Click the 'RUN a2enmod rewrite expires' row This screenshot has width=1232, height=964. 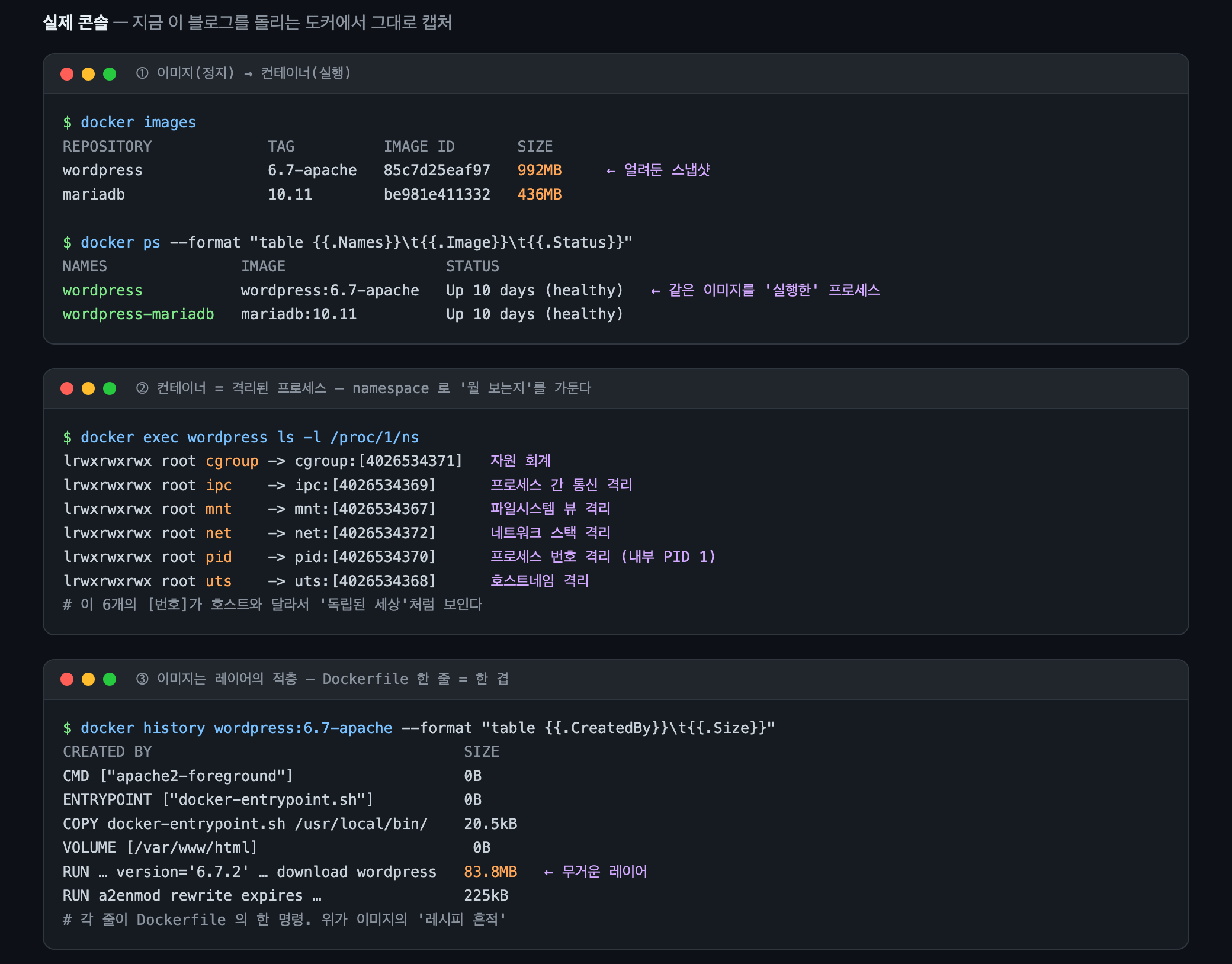point(285,895)
